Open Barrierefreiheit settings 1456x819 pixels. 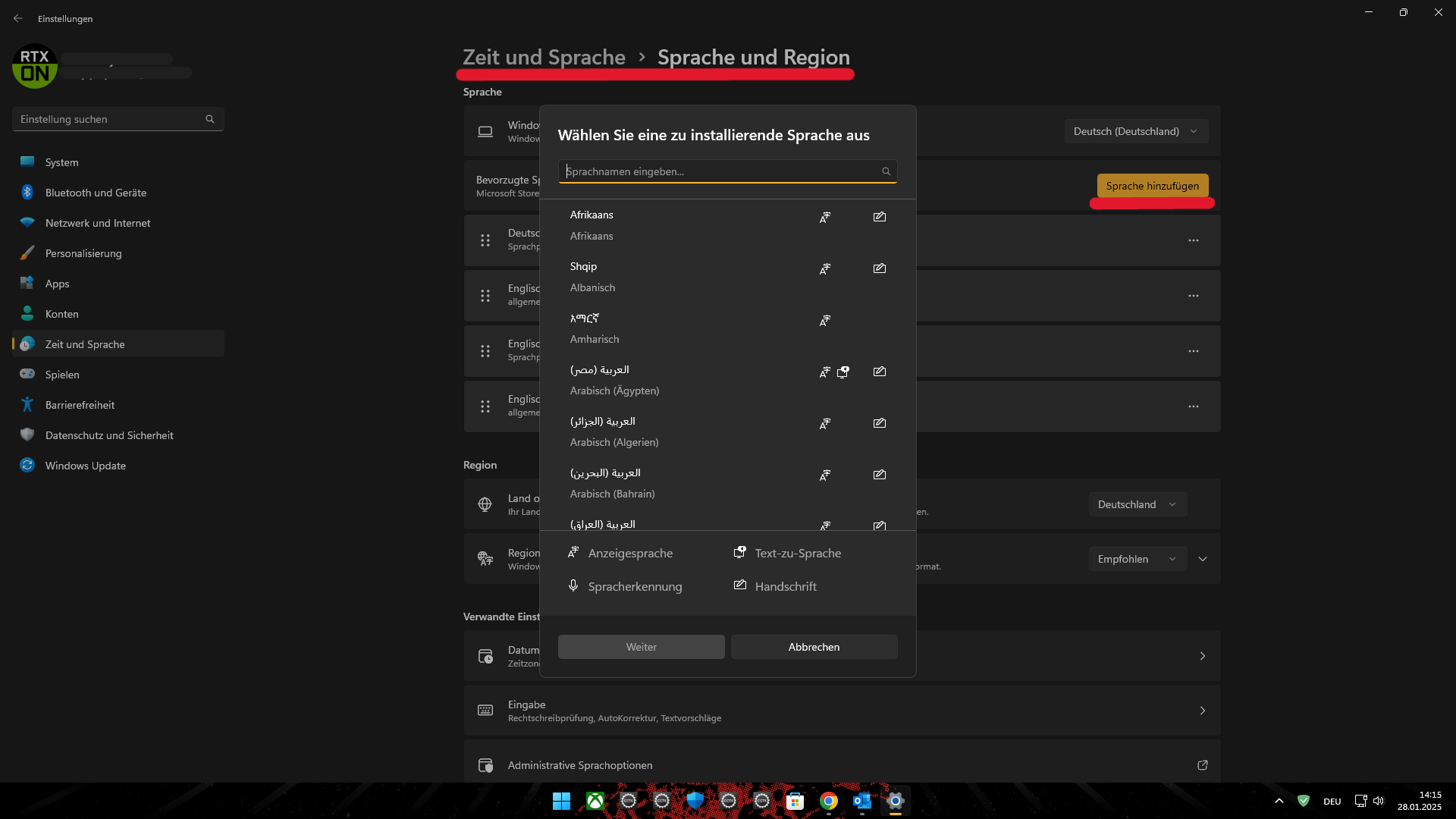pyautogui.click(x=118, y=405)
